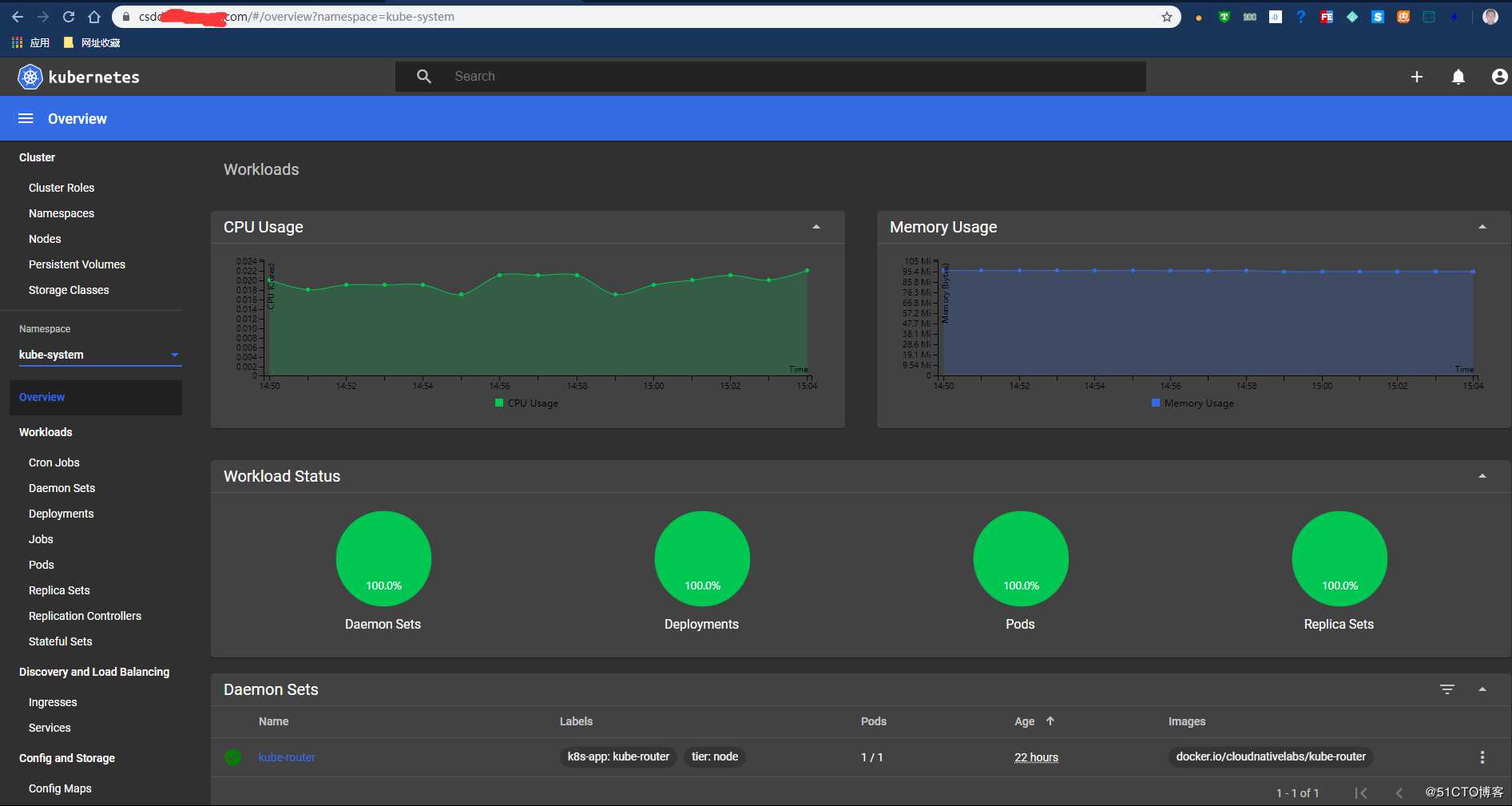Viewport: 1512px width, 806px height.
Task: Open kube-router row actions three-dot menu
Action: (x=1482, y=757)
